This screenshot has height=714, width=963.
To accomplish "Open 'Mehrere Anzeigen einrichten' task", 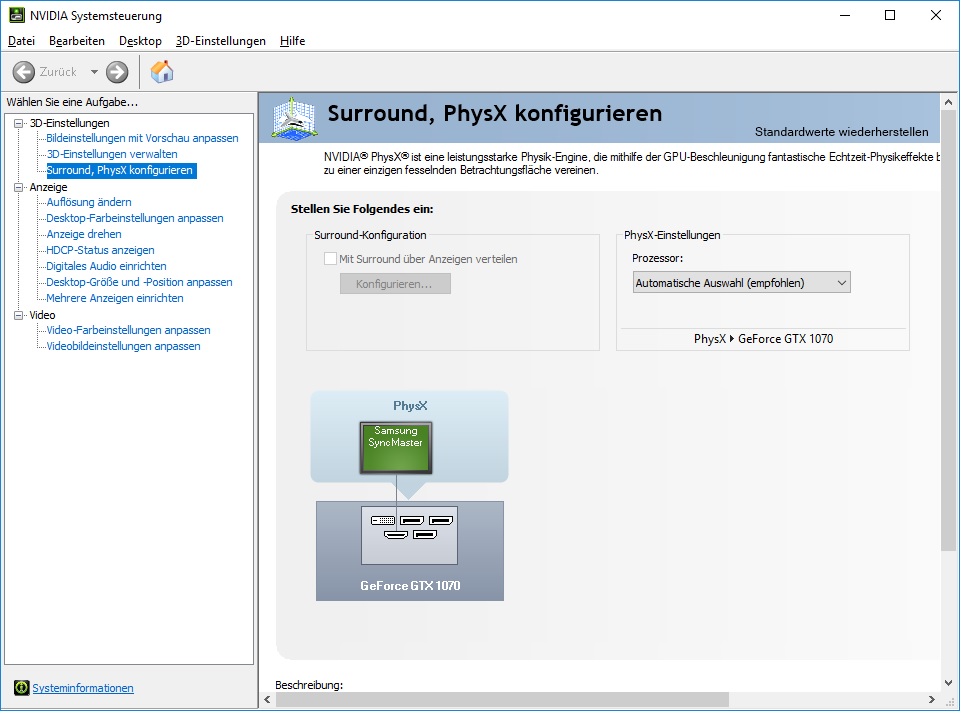I will coord(115,298).
